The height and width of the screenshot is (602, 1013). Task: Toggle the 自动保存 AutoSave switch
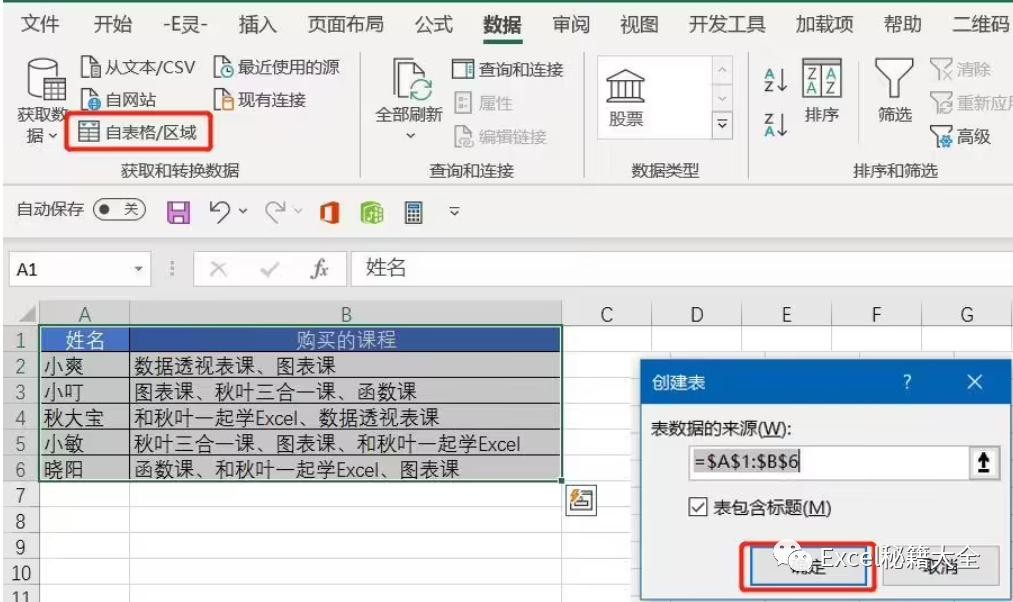click(119, 210)
